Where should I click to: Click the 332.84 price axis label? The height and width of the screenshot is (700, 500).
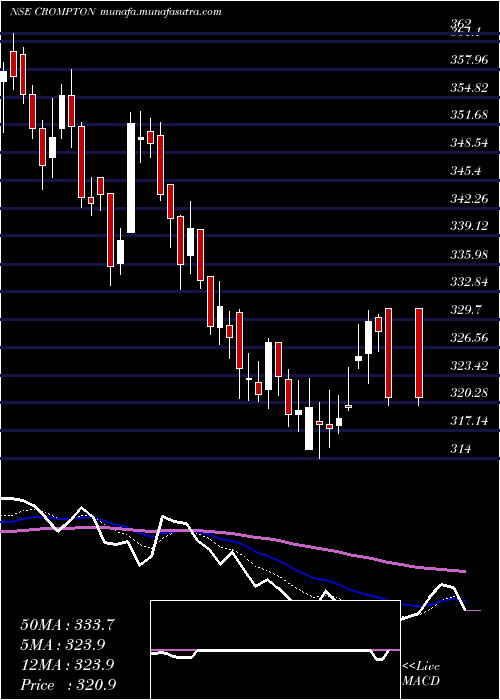[x=469, y=282]
